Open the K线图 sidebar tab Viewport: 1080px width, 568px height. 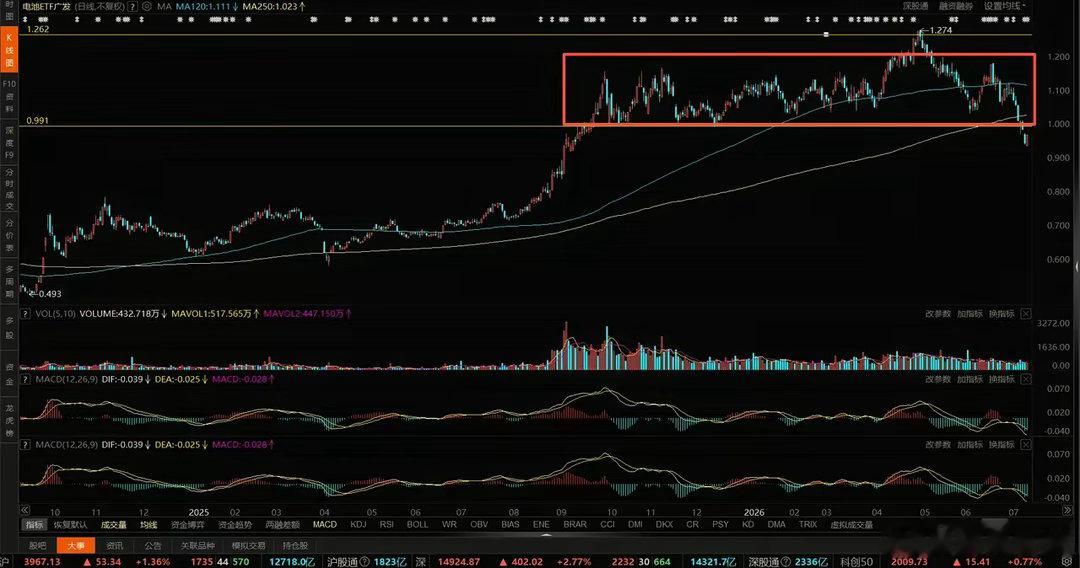(10, 50)
